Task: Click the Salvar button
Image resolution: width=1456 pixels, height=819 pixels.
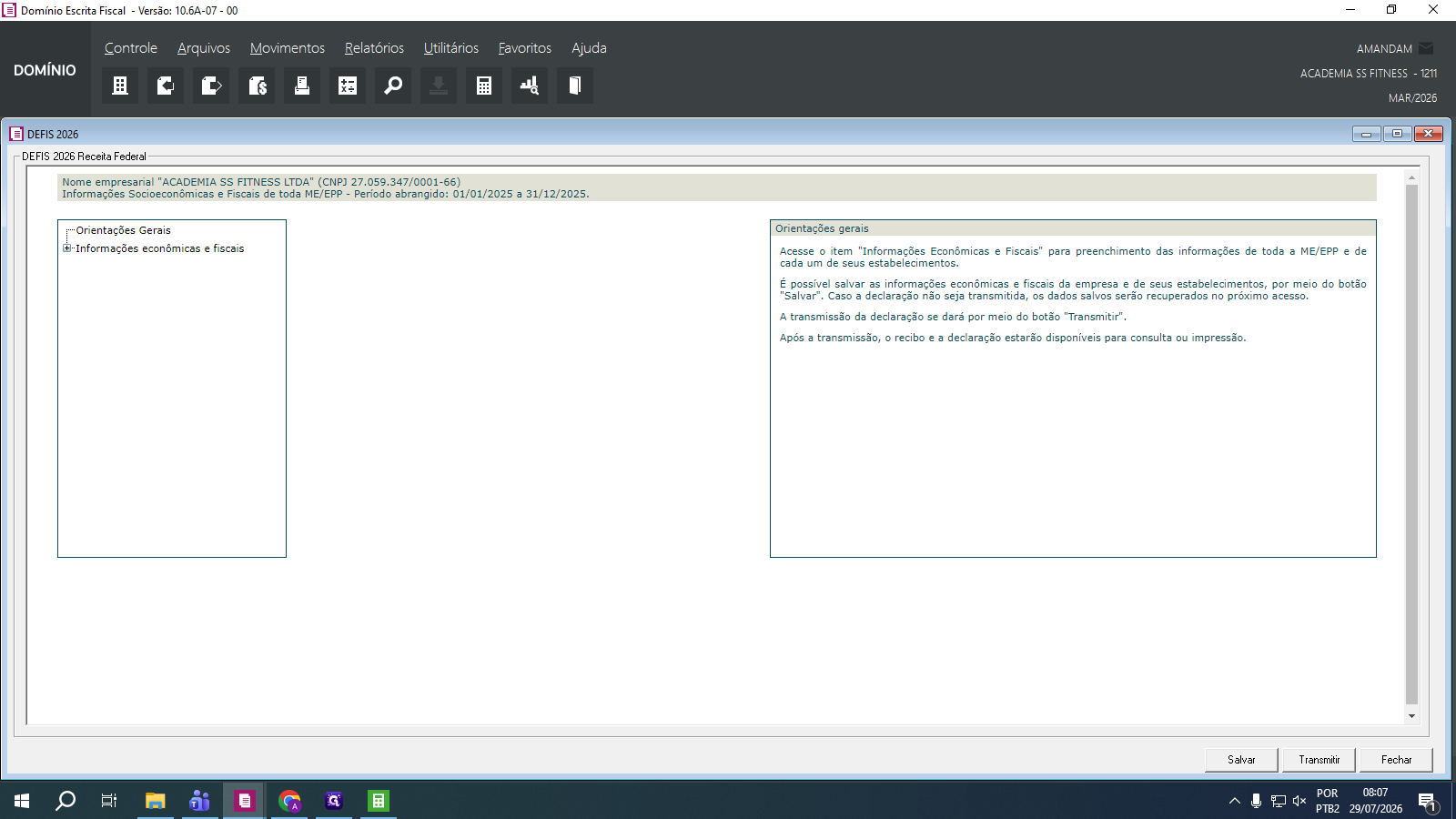Action: point(1241,760)
